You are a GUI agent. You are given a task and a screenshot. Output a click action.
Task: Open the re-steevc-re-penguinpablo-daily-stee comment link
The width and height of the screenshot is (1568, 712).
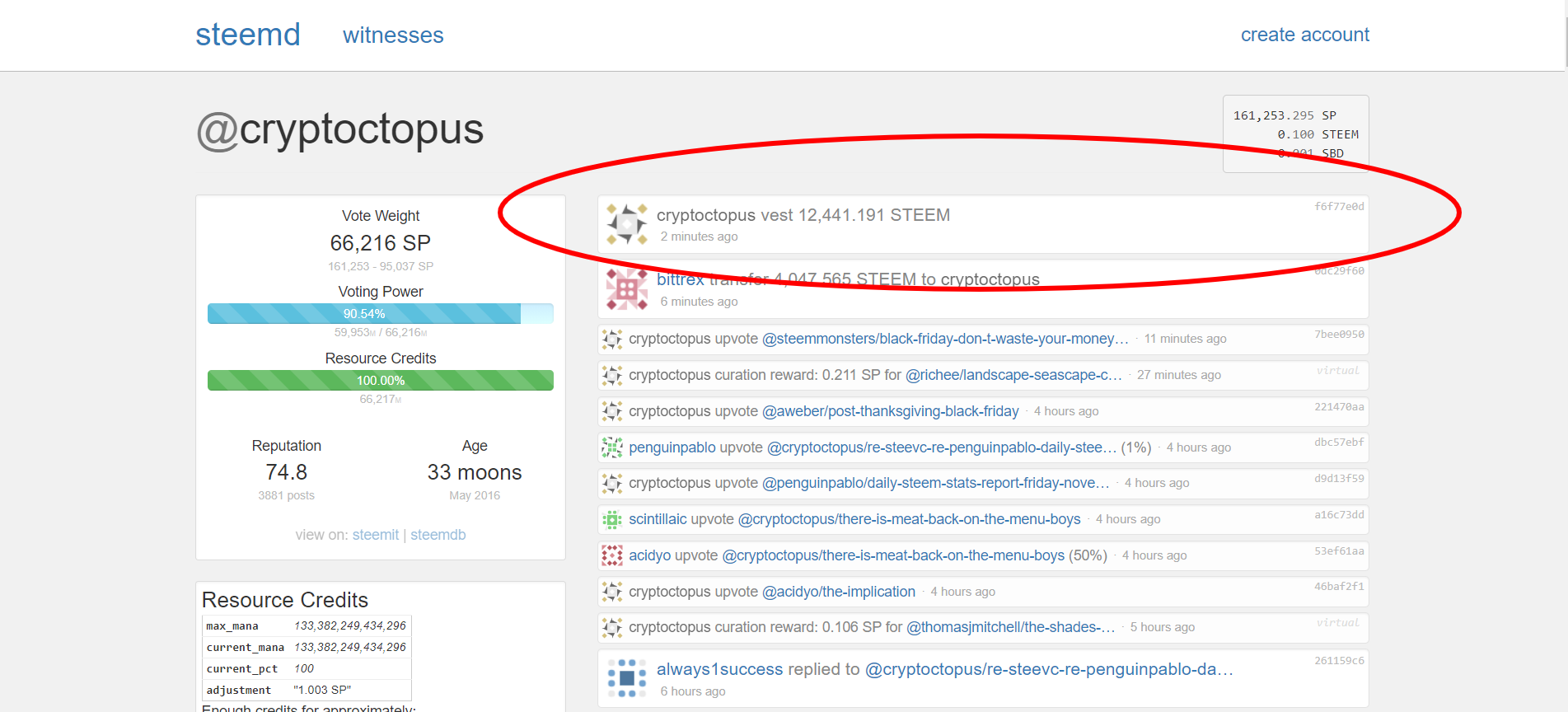click(942, 447)
